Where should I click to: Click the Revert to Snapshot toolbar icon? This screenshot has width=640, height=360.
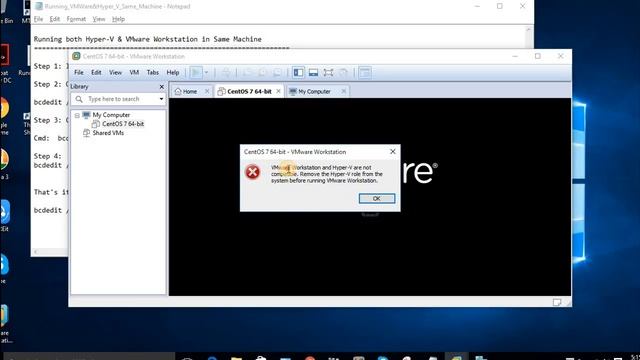pyautogui.click(x=262, y=73)
